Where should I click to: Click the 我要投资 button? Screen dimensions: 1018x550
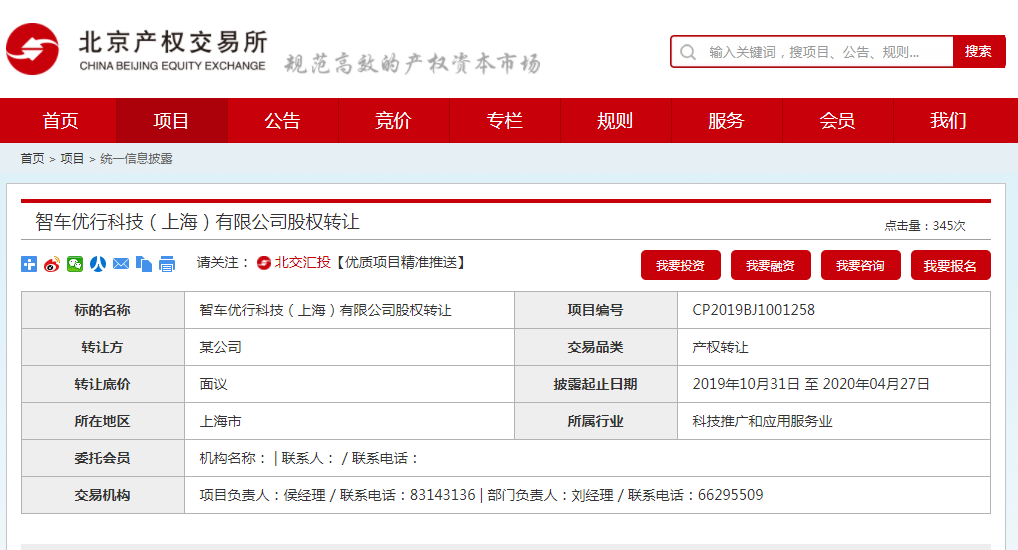click(x=680, y=265)
